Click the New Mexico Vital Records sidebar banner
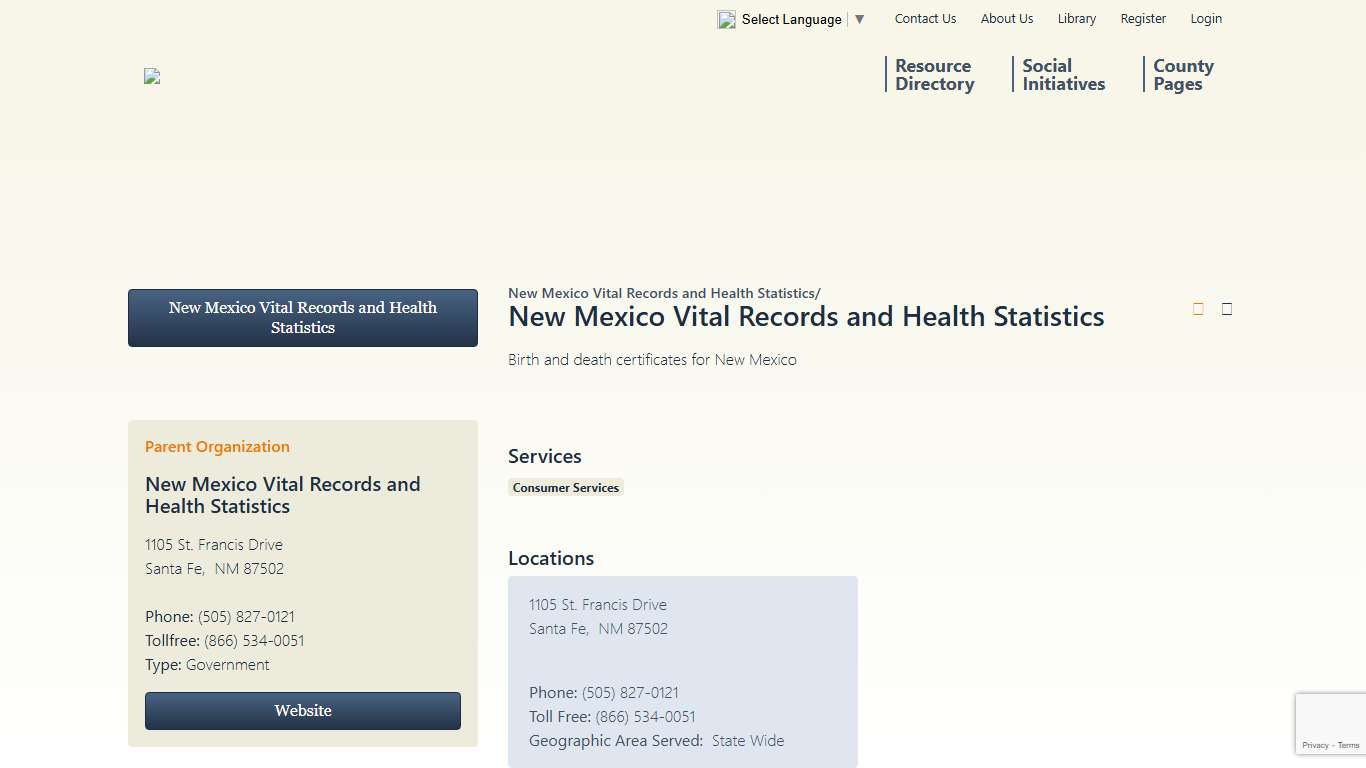1366x768 pixels. pos(302,317)
